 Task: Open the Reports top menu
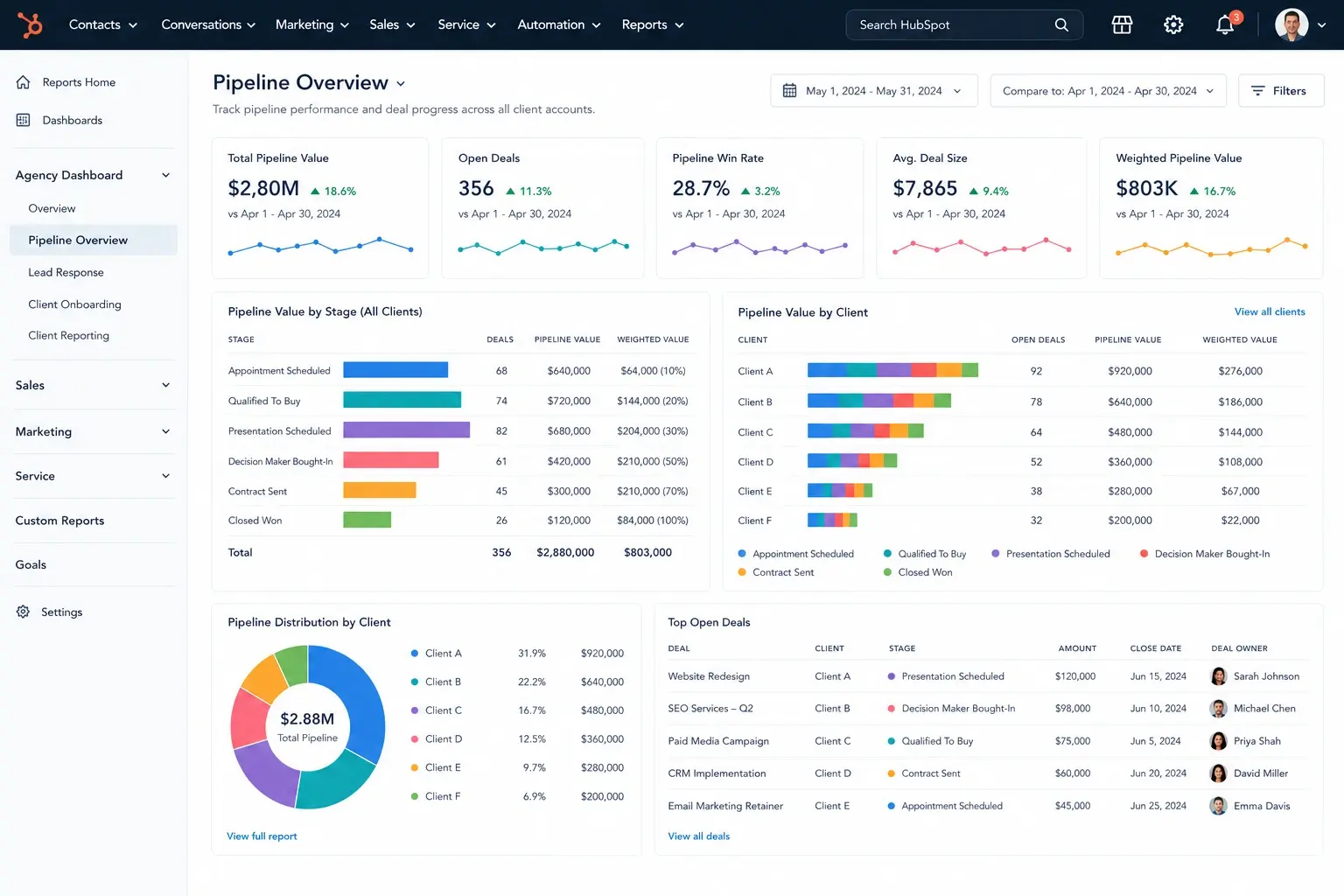[653, 24]
